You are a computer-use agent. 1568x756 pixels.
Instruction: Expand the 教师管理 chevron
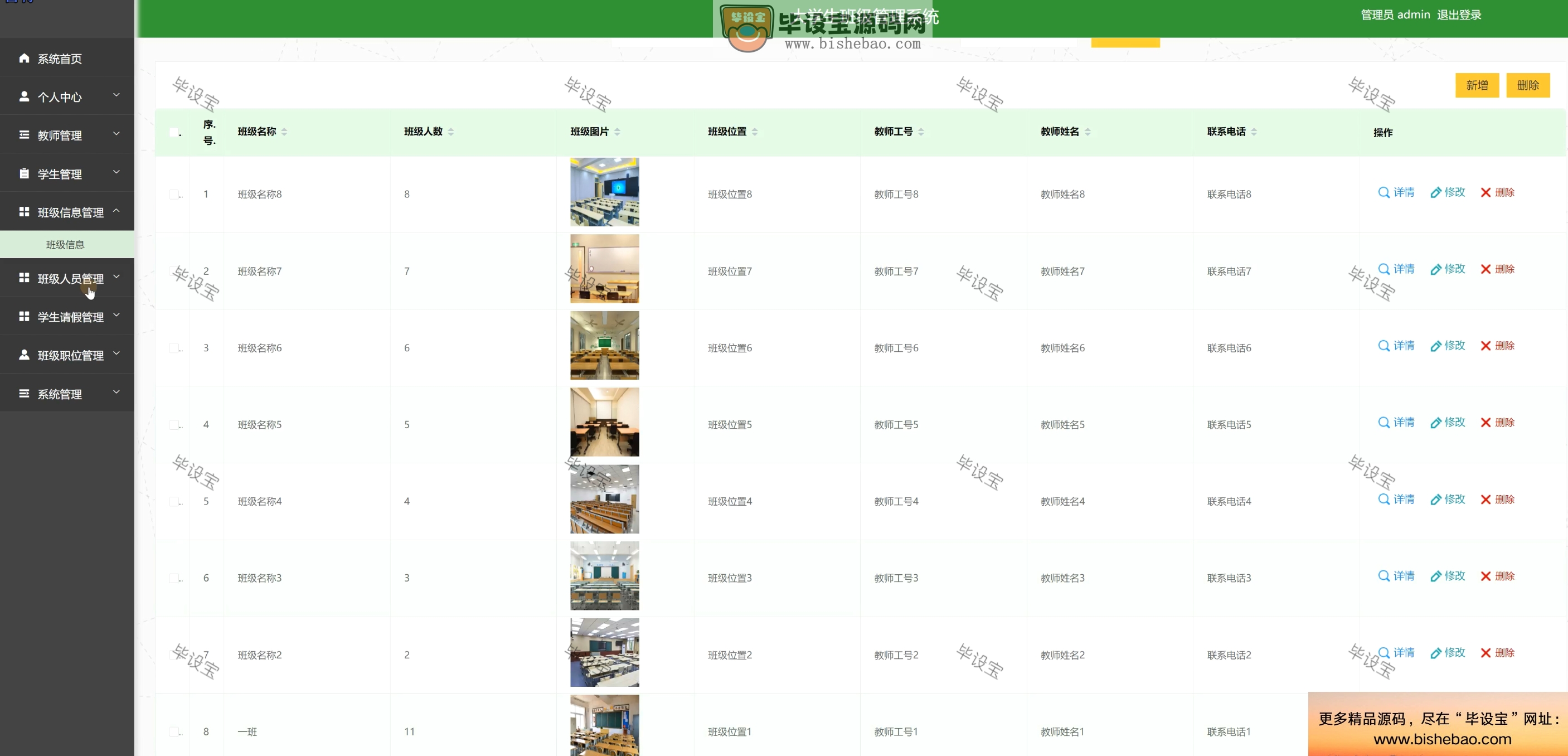[116, 133]
